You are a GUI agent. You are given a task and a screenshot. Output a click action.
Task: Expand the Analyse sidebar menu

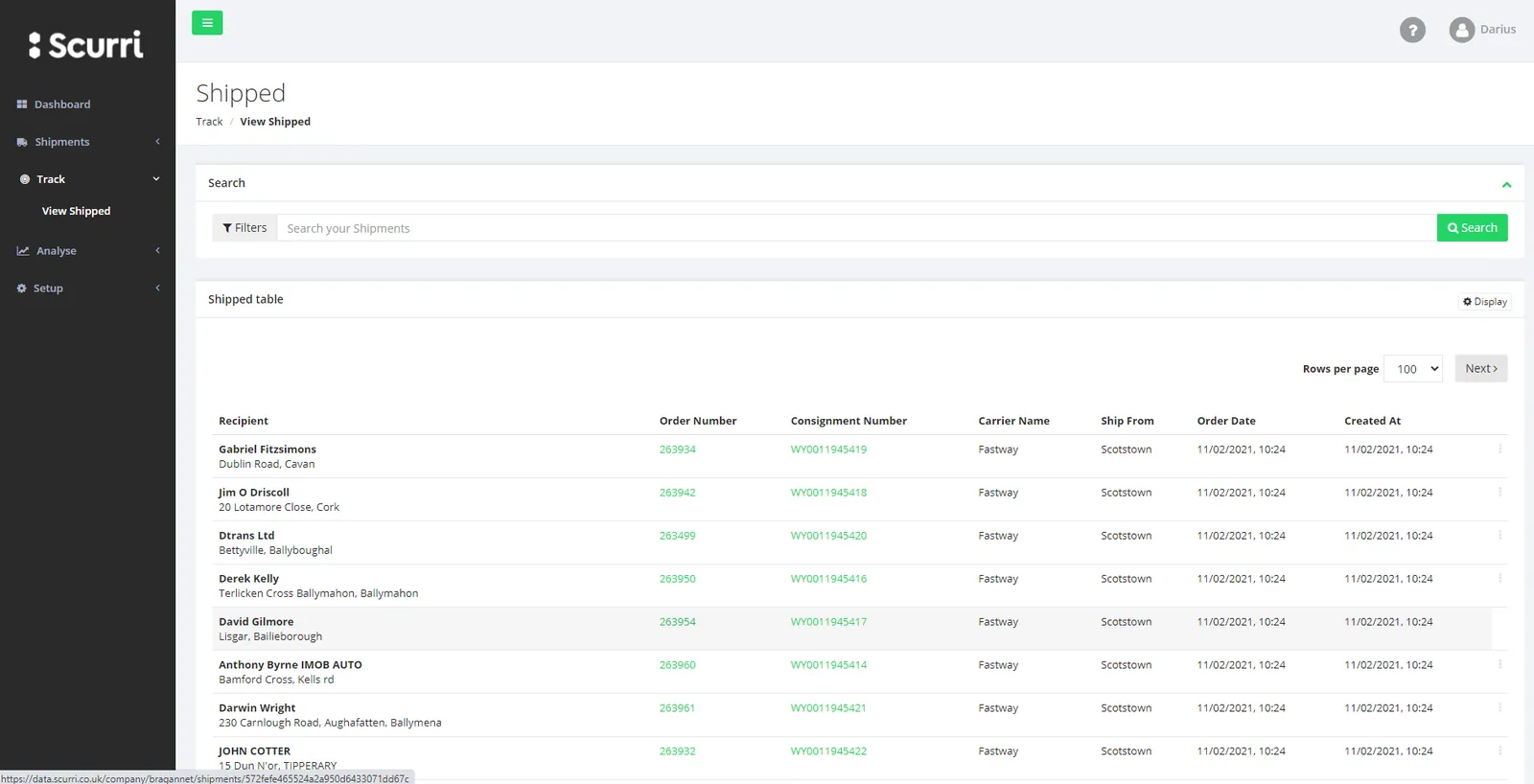(x=157, y=251)
